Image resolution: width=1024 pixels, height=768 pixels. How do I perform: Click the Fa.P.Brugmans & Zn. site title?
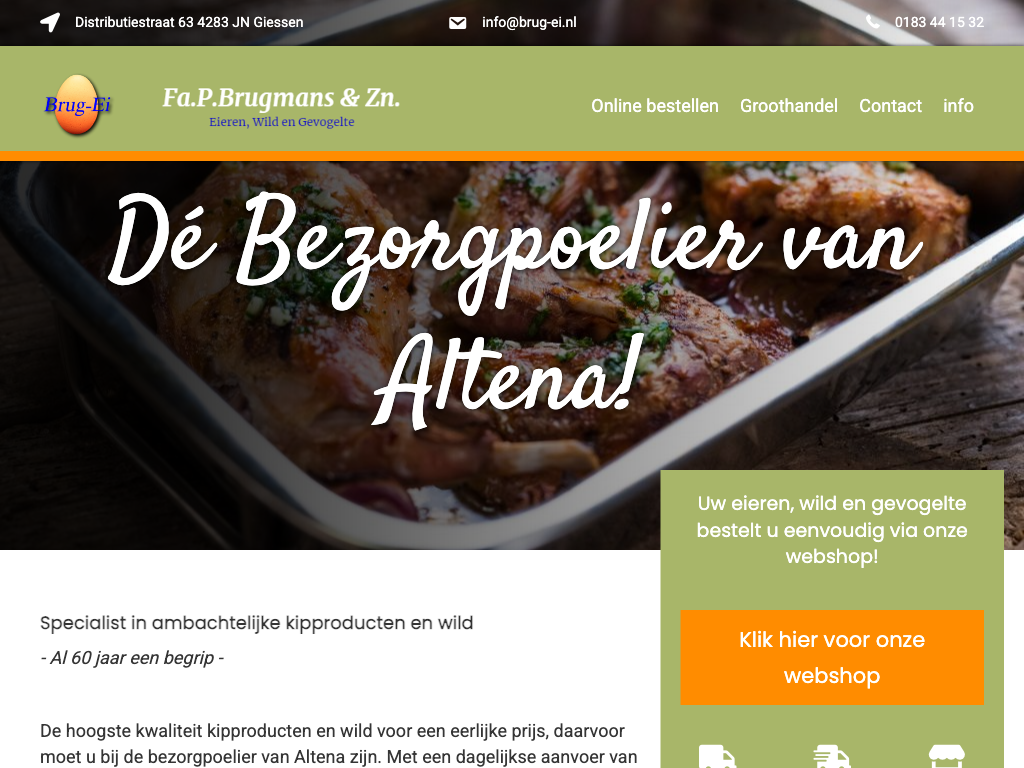[281, 97]
